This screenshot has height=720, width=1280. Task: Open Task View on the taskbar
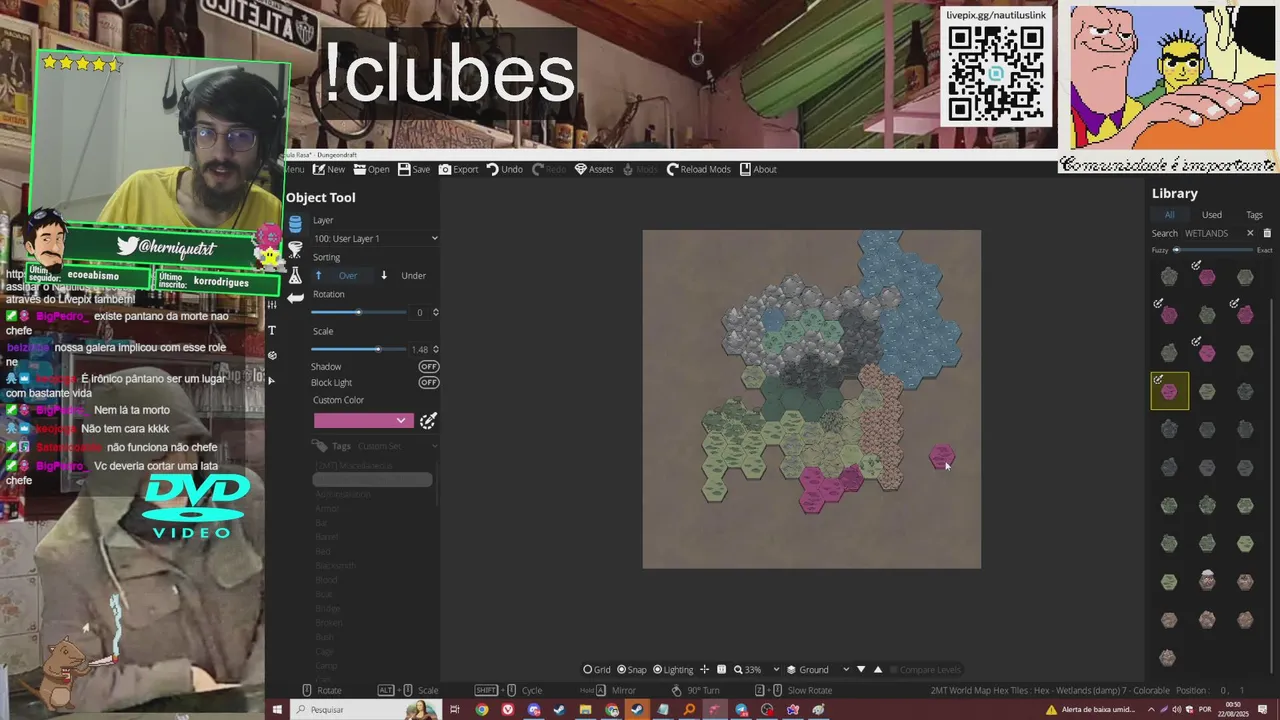[455, 710]
